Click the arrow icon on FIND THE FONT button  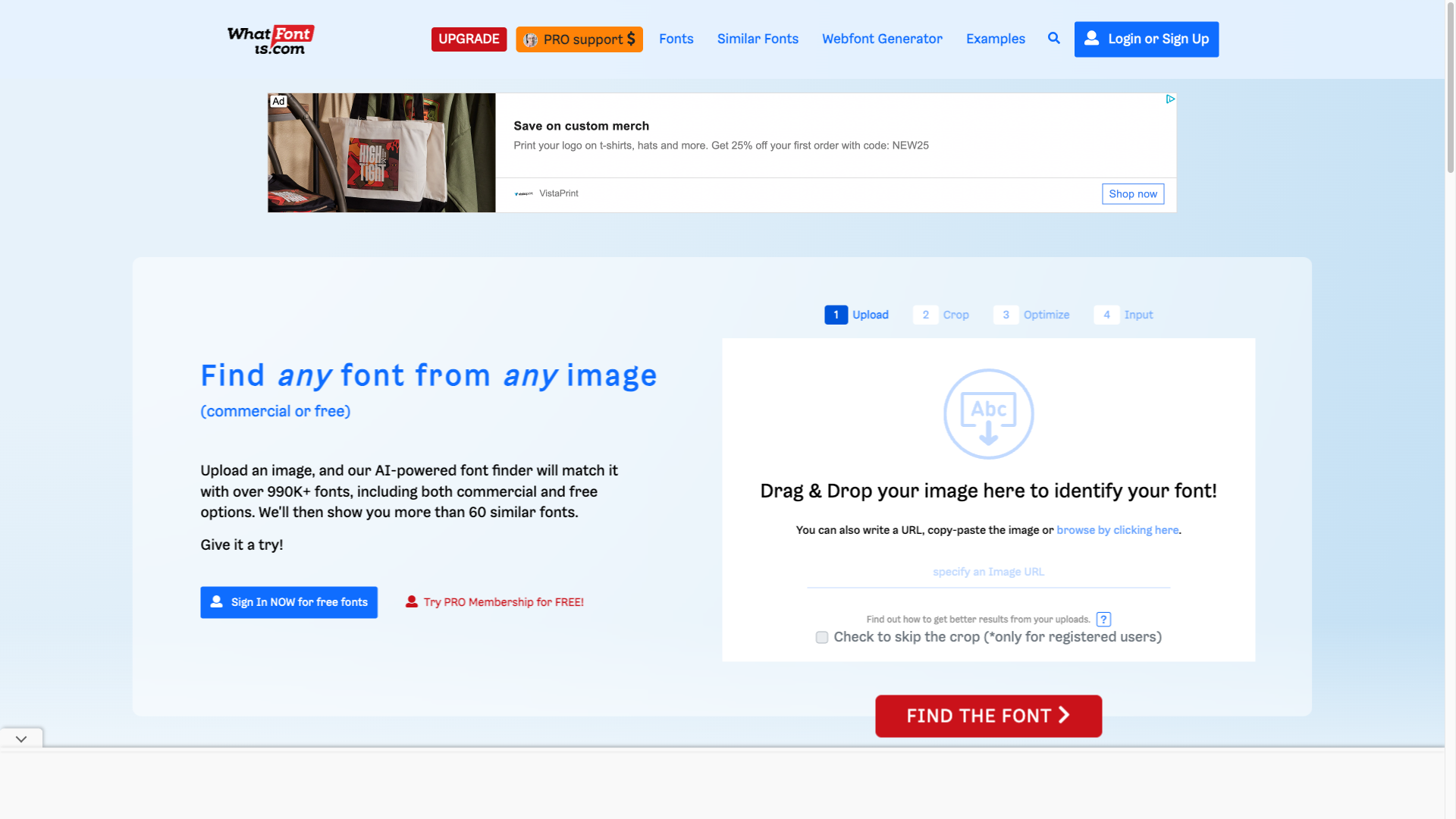coord(1065,716)
